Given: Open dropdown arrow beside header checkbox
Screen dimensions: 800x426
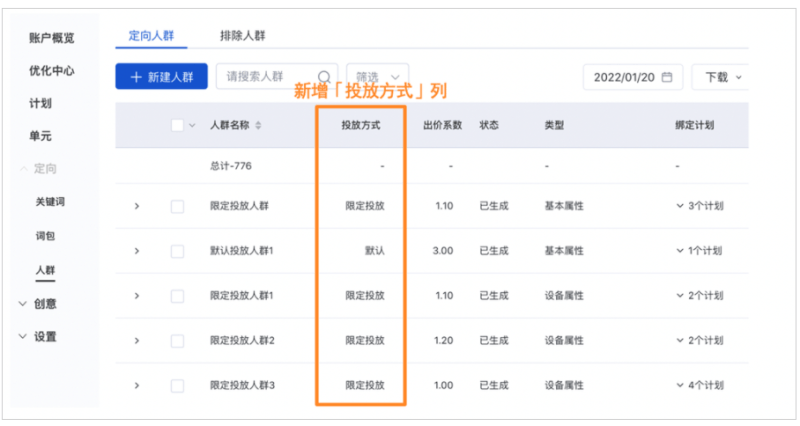Looking at the screenshot, I should pos(192,126).
